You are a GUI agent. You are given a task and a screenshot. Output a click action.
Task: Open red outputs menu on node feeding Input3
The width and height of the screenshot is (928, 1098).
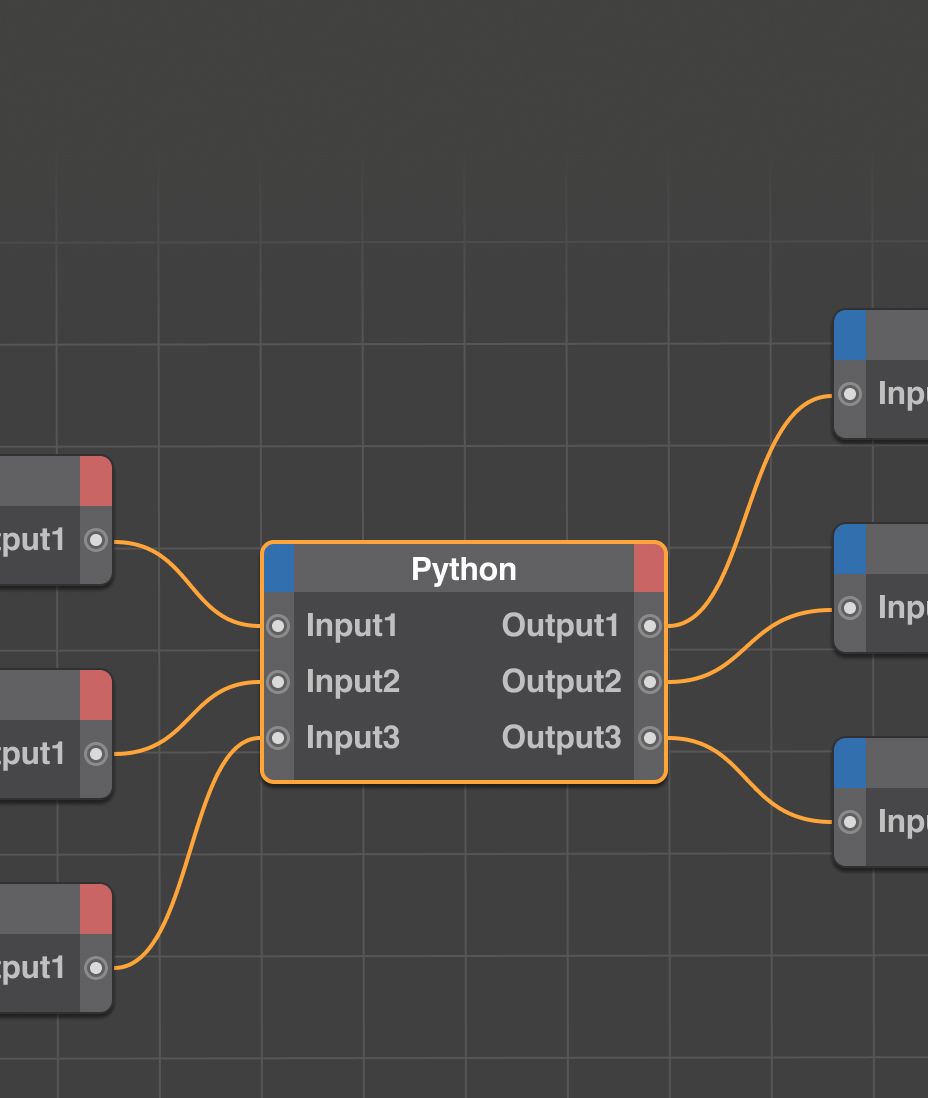pyautogui.click(x=96, y=910)
